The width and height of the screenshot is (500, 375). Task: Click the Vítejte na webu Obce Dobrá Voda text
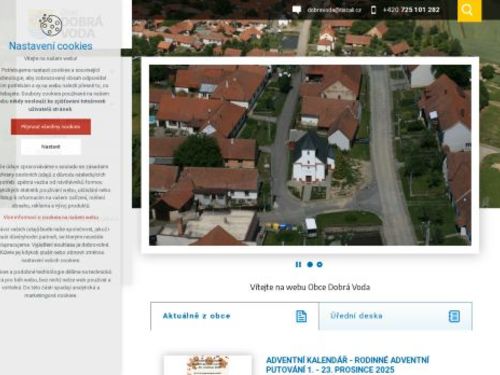310,287
